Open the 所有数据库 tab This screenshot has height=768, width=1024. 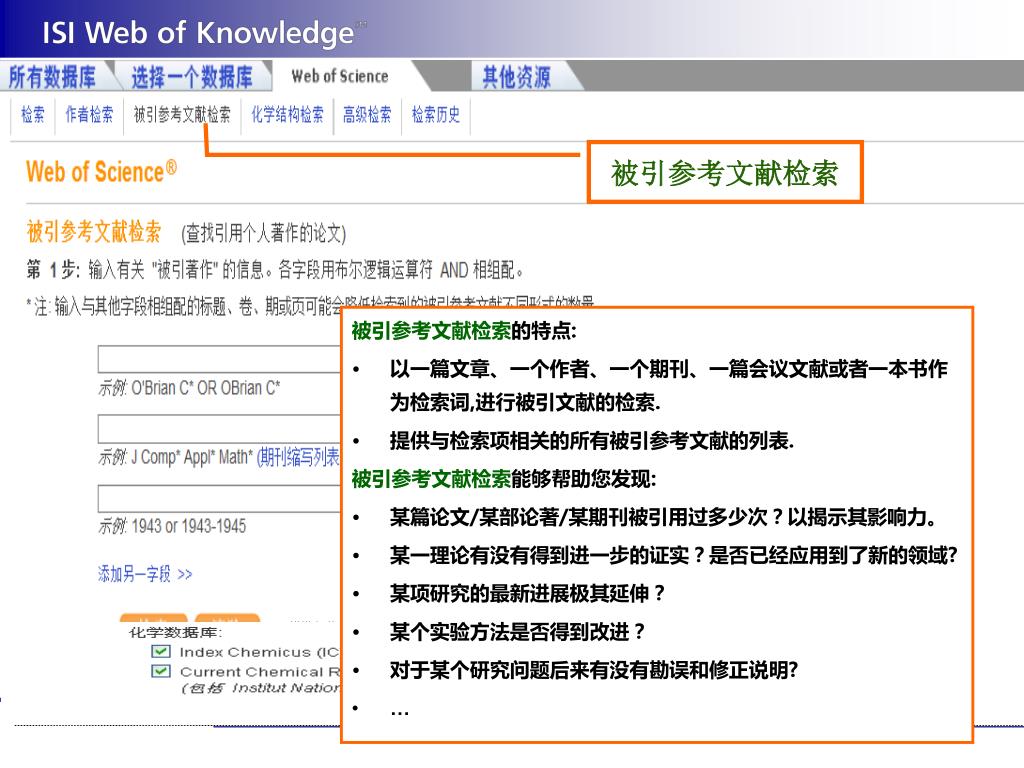tap(52, 77)
